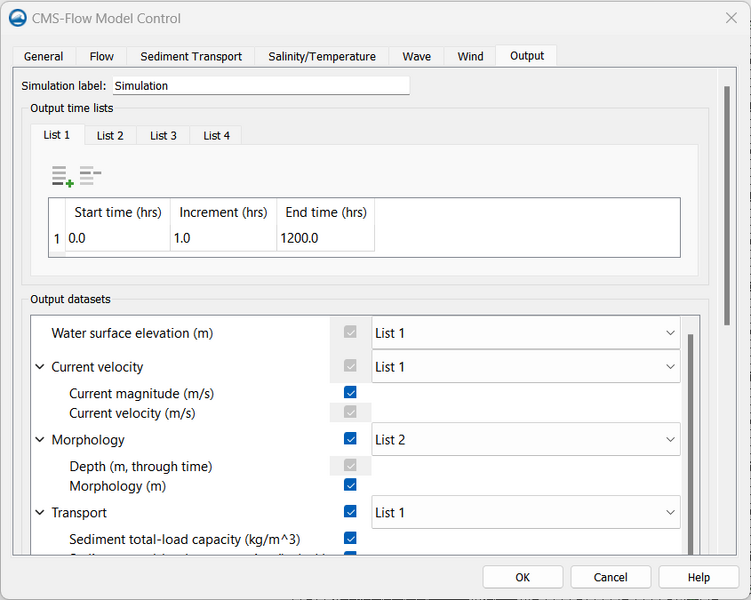
Task: Close the Model Control dialog
Action: (731, 18)
